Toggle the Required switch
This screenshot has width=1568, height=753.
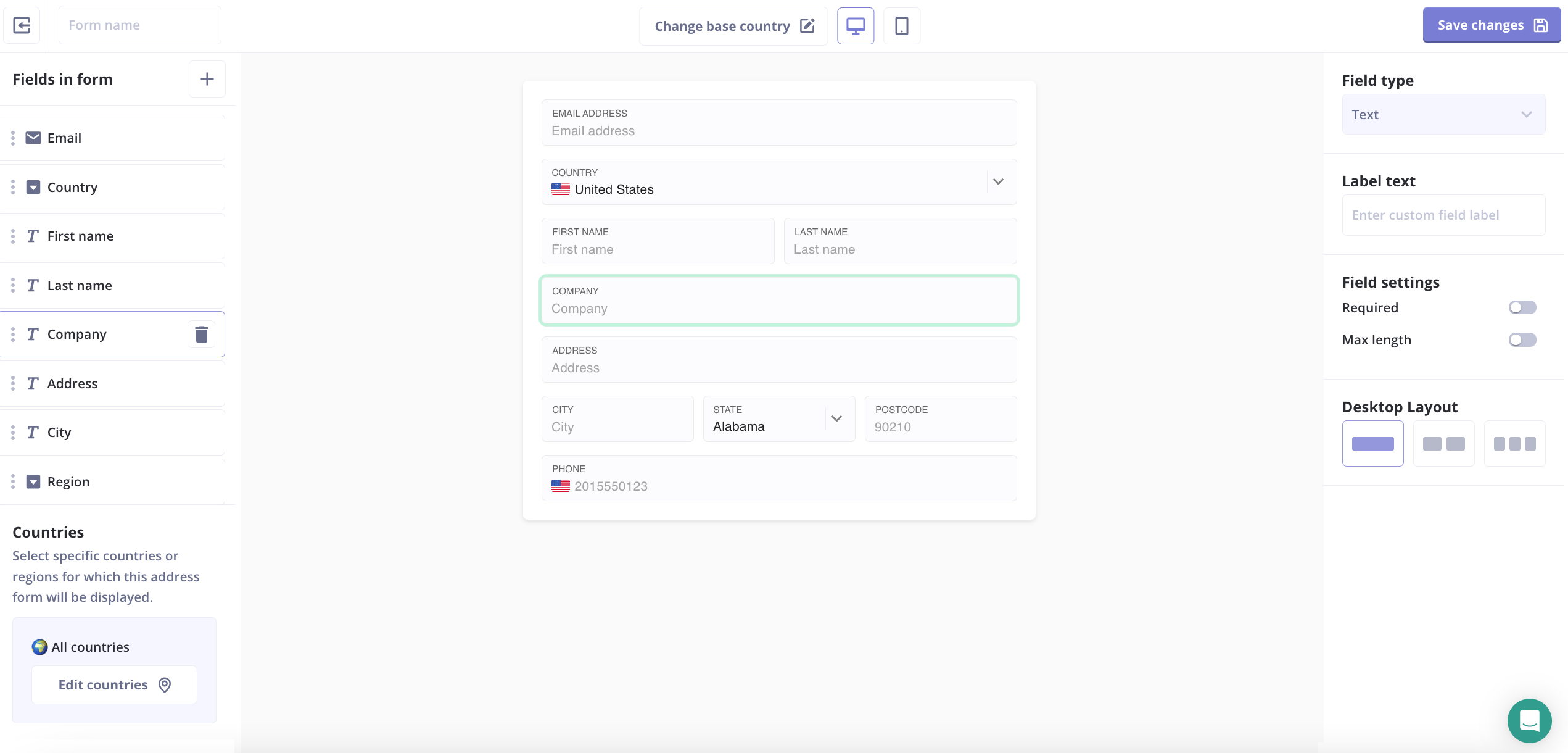[1522, 307]
